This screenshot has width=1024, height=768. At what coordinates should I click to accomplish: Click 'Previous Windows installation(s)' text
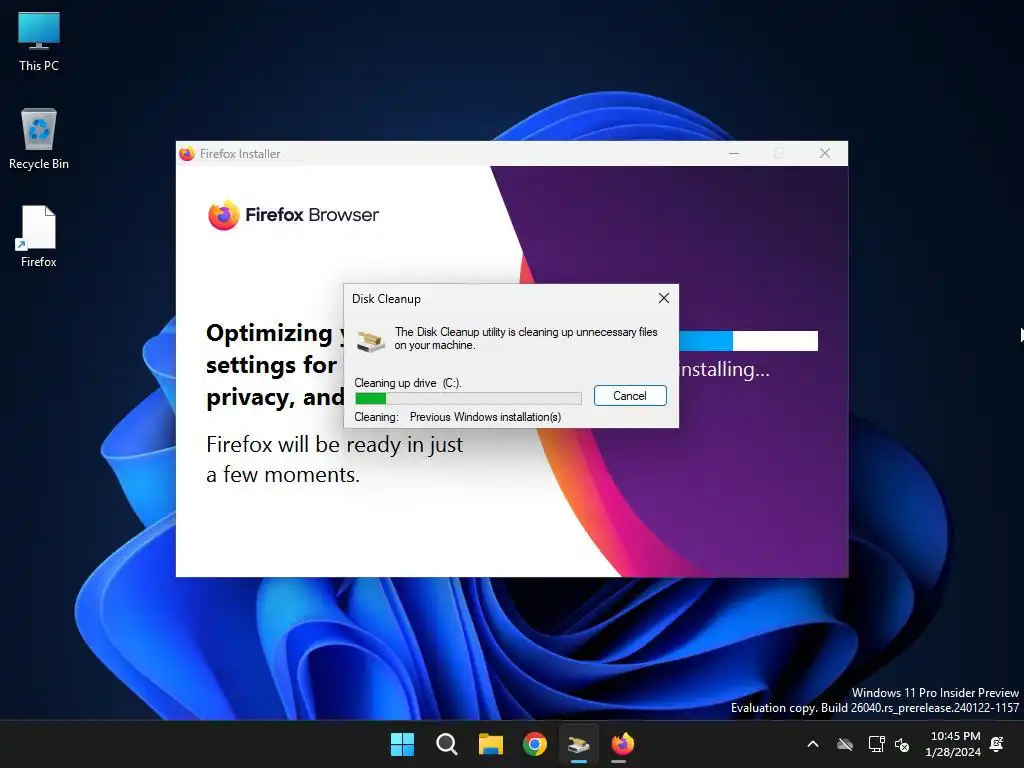click(x=485, y=417)
